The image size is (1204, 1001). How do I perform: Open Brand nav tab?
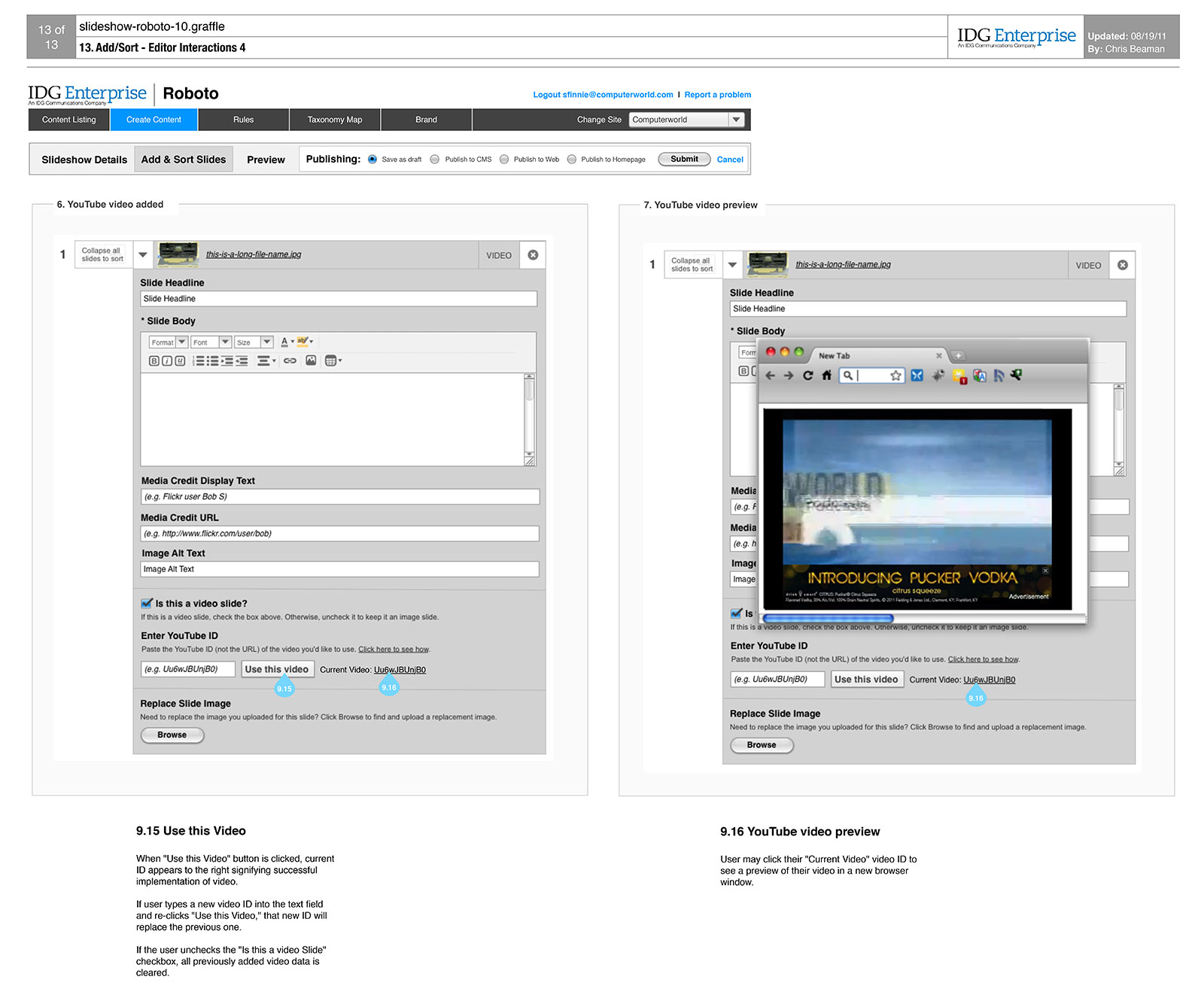tap(426, 120)
